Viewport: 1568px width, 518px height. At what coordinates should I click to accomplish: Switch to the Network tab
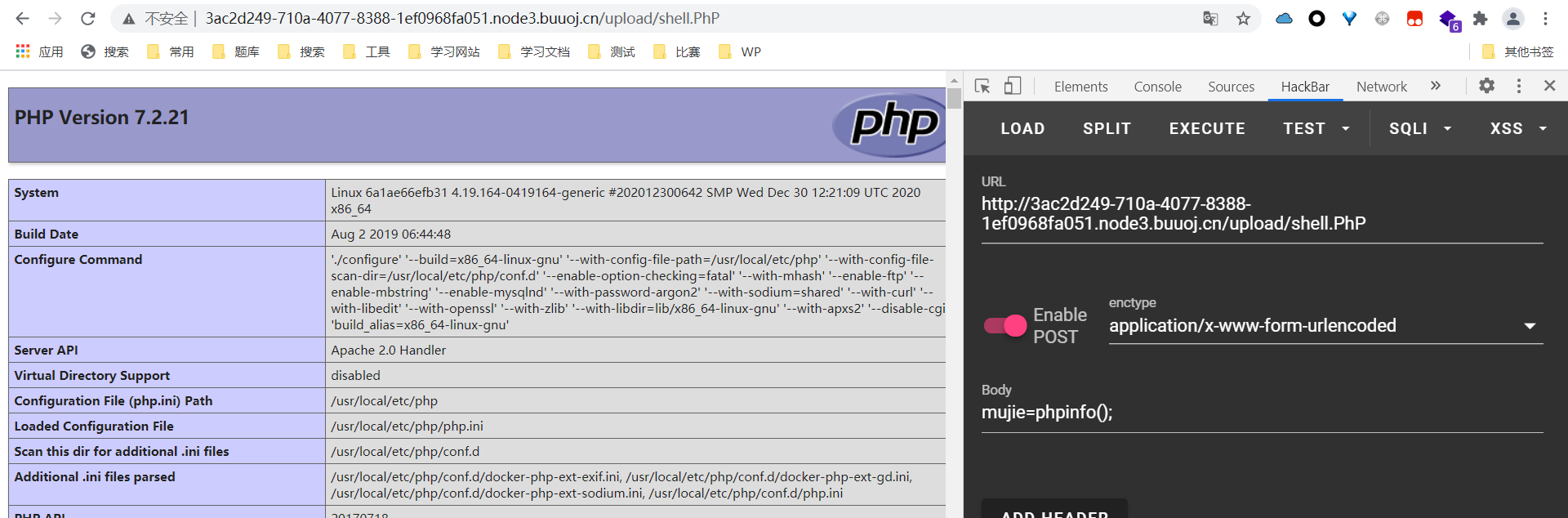pos(1381,87)
